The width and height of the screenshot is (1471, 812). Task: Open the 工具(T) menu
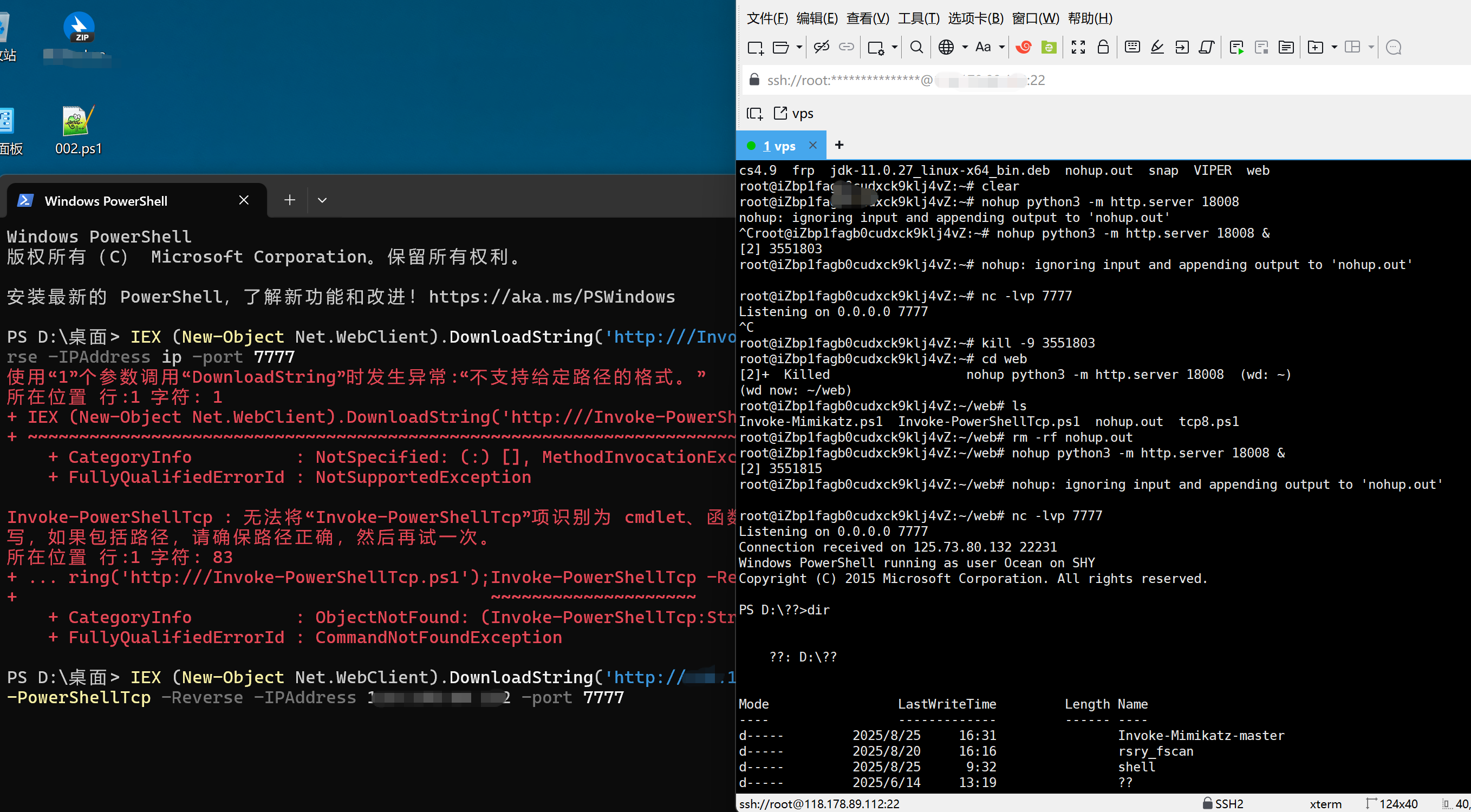click(918, 18)
